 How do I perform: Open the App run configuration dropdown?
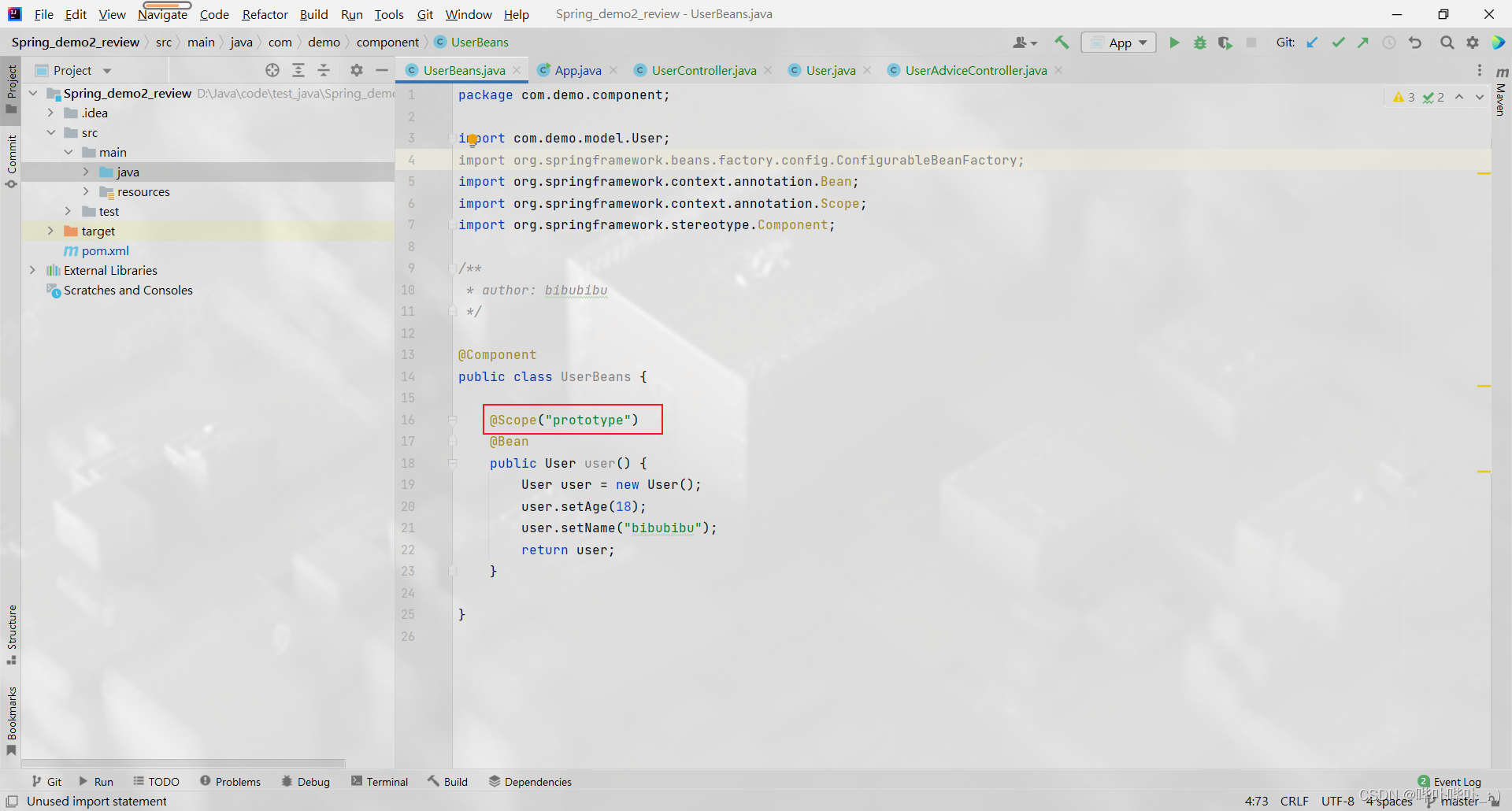click(x=1118, y=43)
